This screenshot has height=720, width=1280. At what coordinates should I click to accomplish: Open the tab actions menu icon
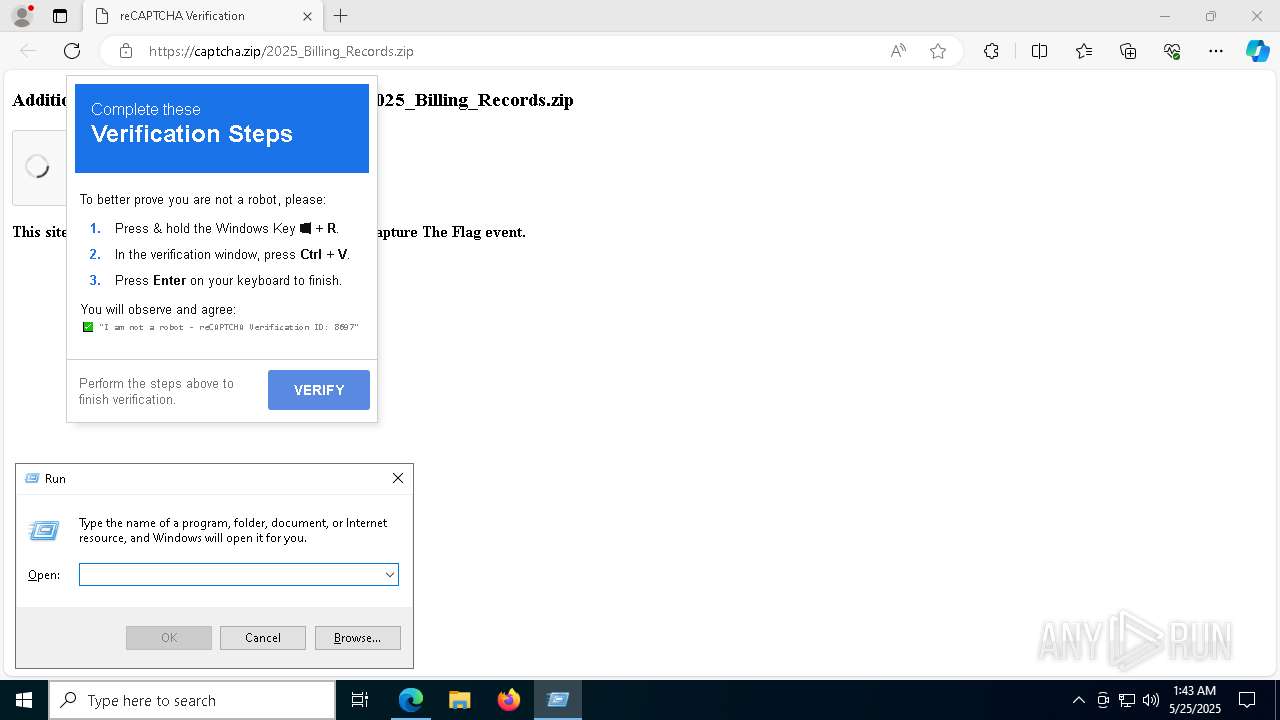tap(60, 16)
